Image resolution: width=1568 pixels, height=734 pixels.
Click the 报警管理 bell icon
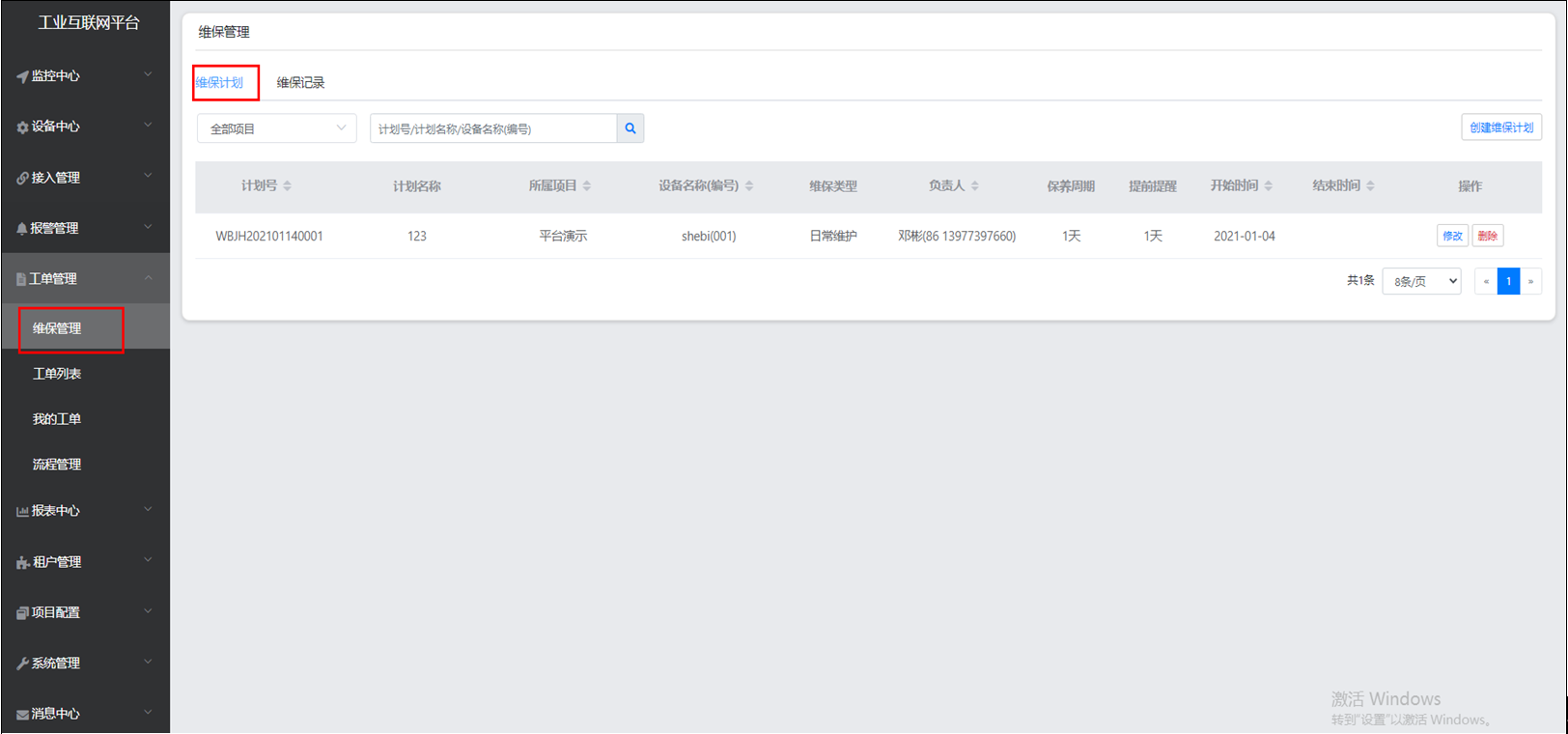22,229
